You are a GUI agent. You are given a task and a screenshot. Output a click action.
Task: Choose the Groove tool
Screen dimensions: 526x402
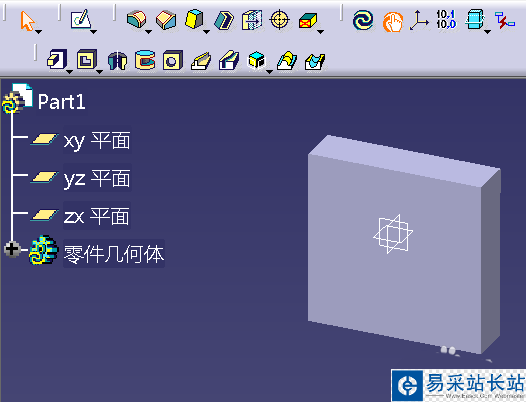click(x=145, y=60)
